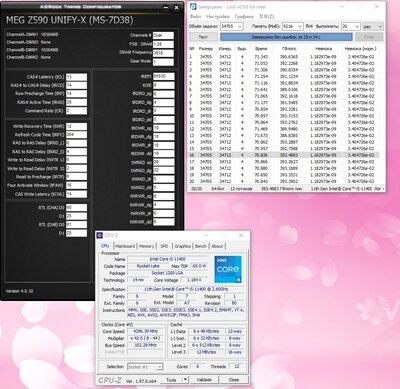Close the ASRock Timing Configurator window

[177, 8]
